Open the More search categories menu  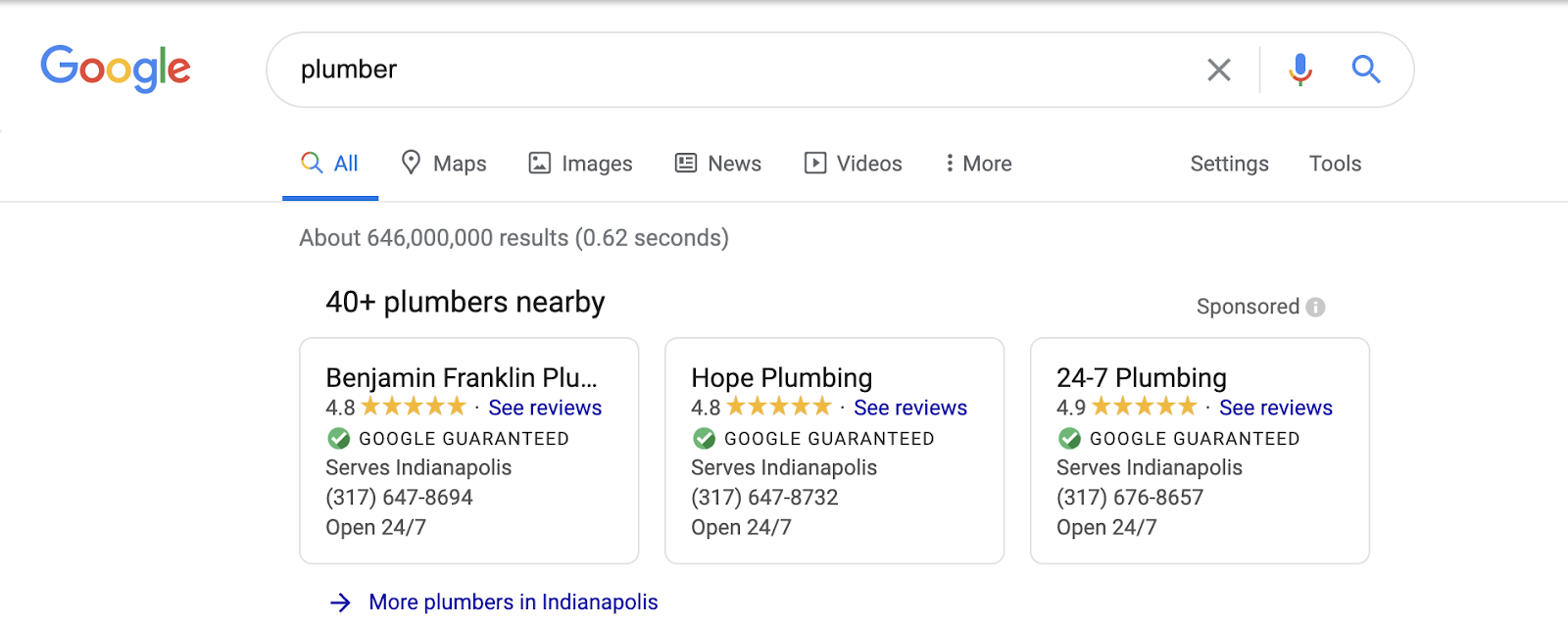coord(977,164)
